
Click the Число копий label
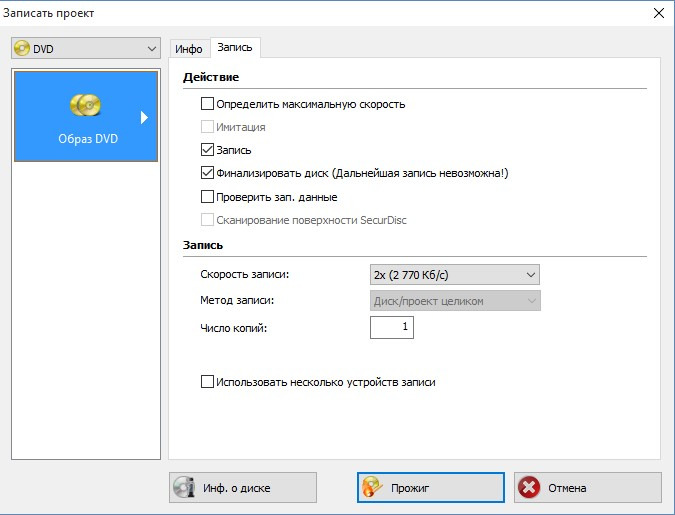click(x=233, y=328)
